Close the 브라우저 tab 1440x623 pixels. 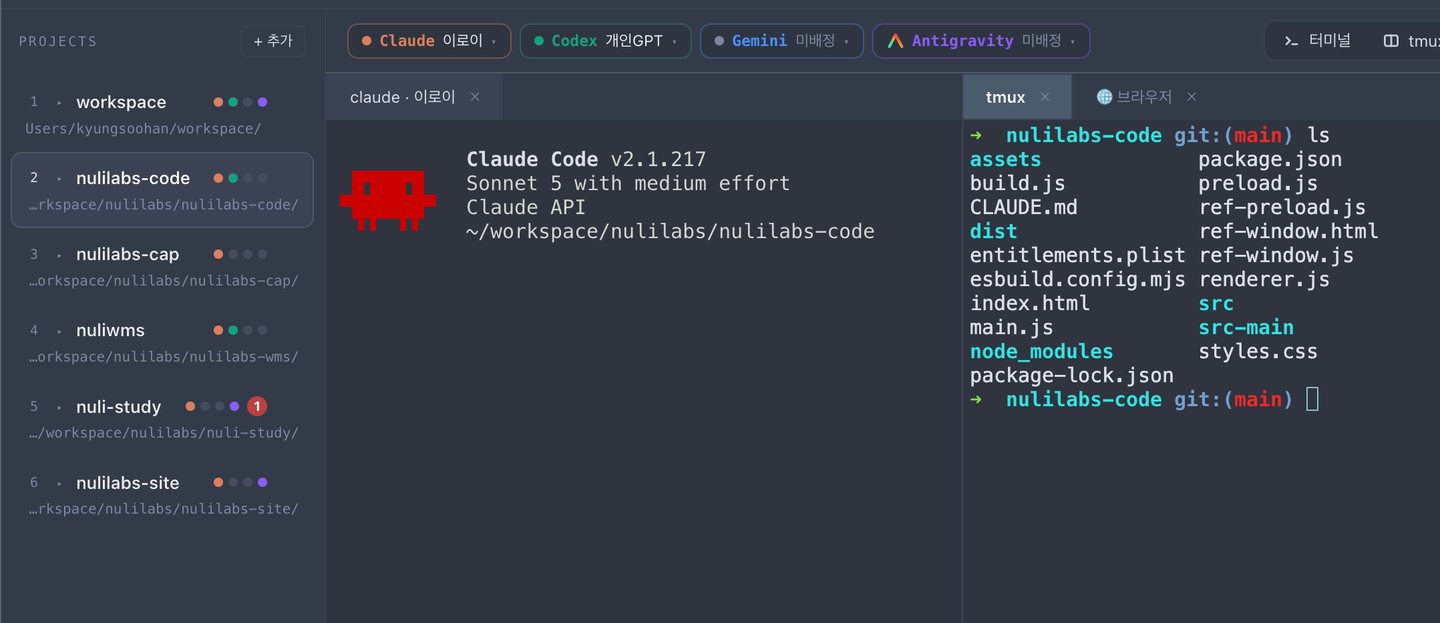(1192, 97)
